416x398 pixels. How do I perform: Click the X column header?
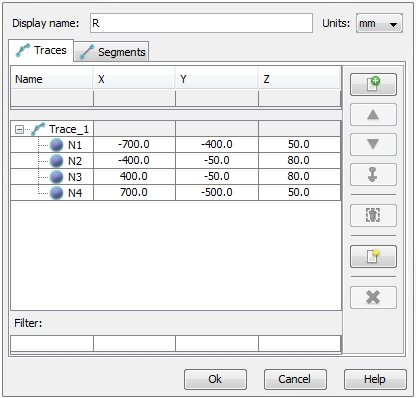[x=134, y=79]
